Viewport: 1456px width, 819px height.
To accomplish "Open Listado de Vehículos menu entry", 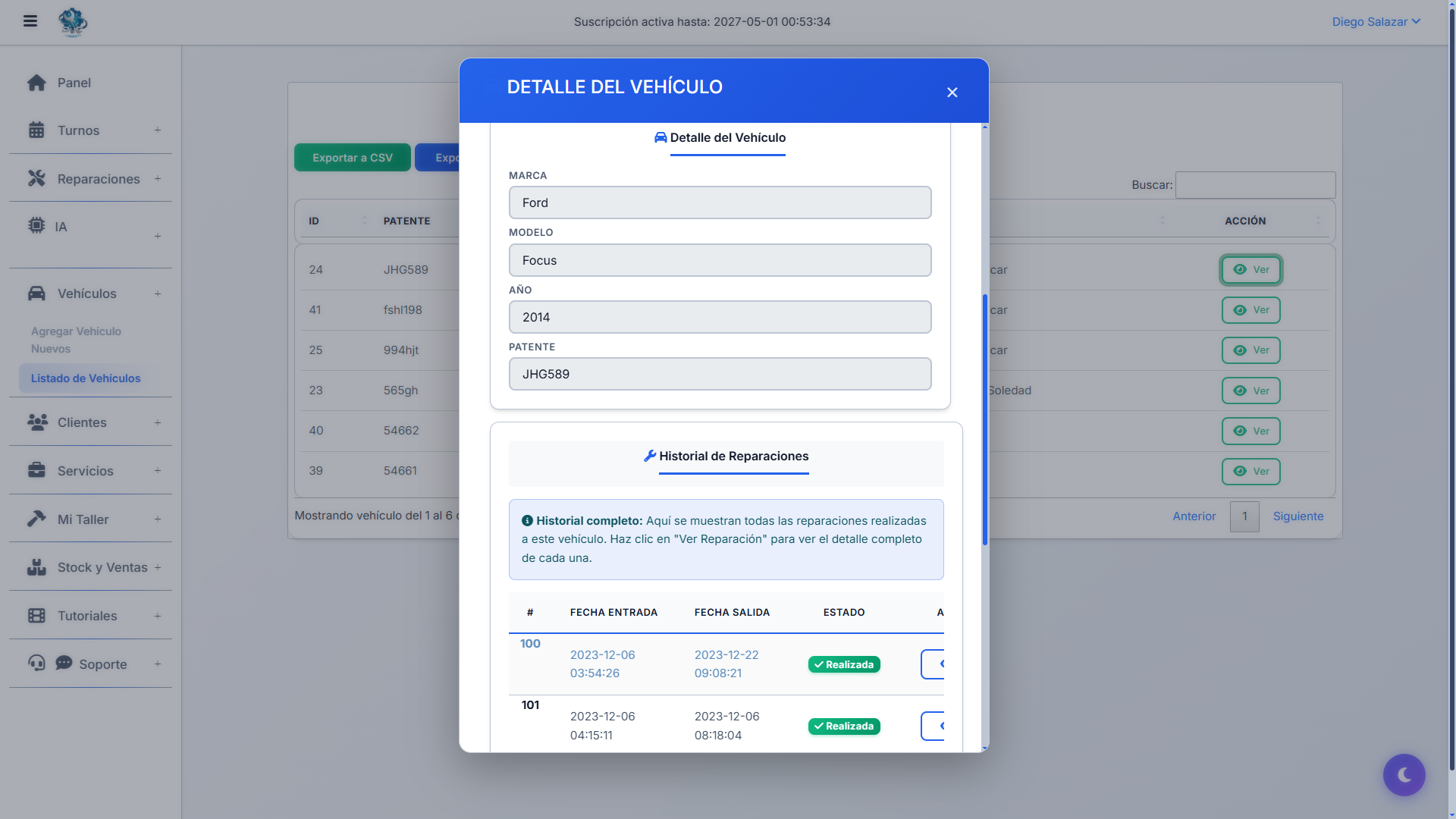I will click(86, 378).
